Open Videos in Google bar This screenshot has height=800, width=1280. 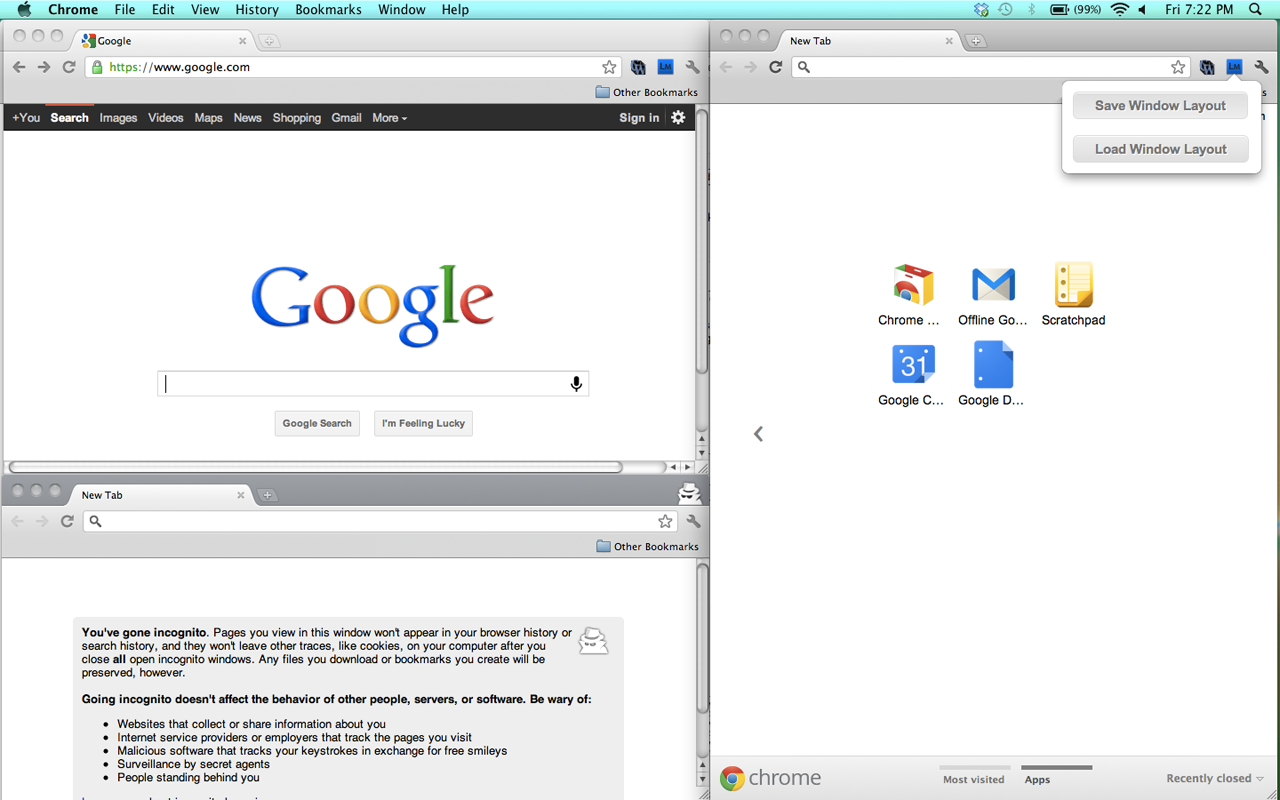(x=166, y=118)
